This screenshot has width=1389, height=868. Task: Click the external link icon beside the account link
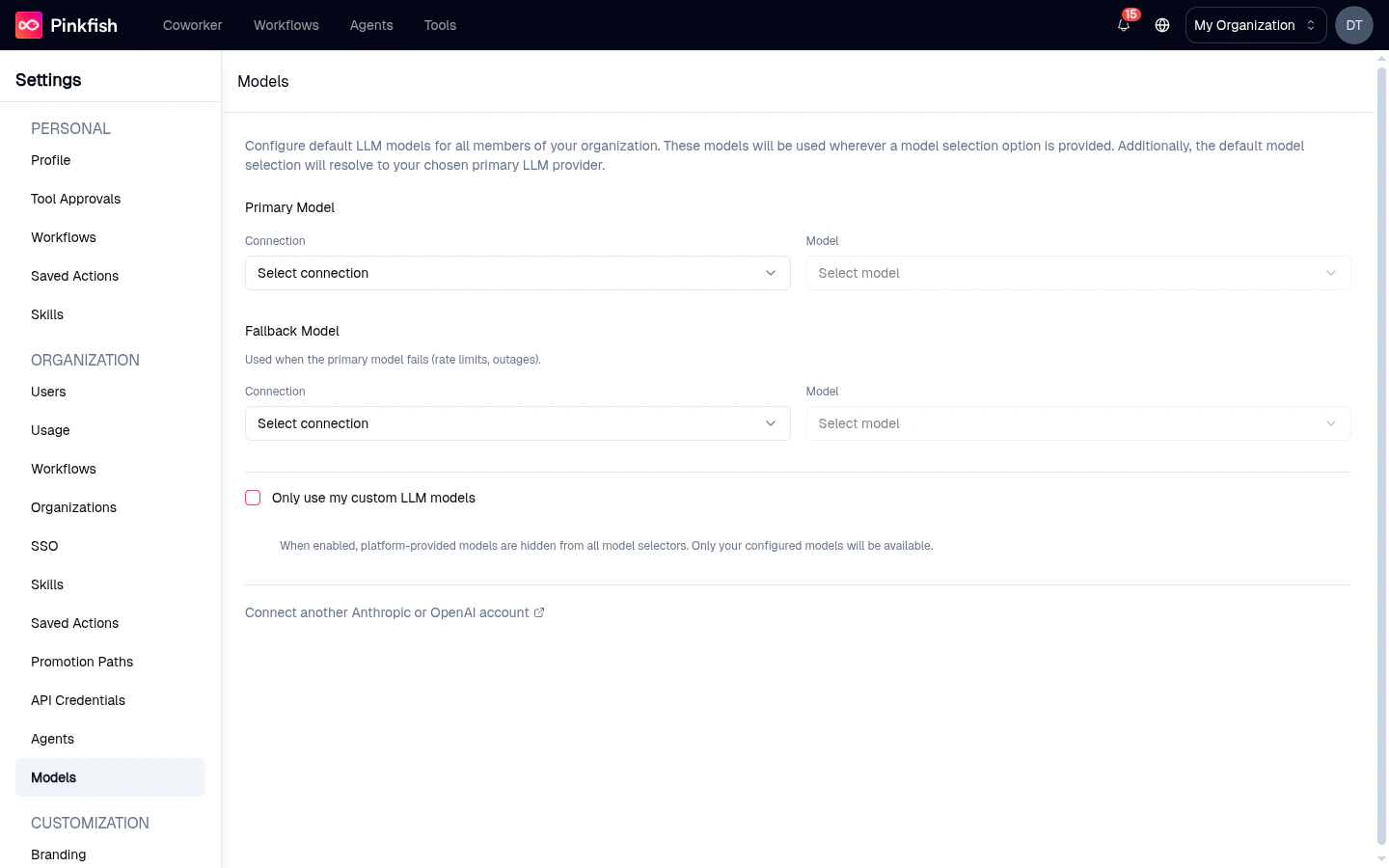pyautogui.click(x=539, y=612)
